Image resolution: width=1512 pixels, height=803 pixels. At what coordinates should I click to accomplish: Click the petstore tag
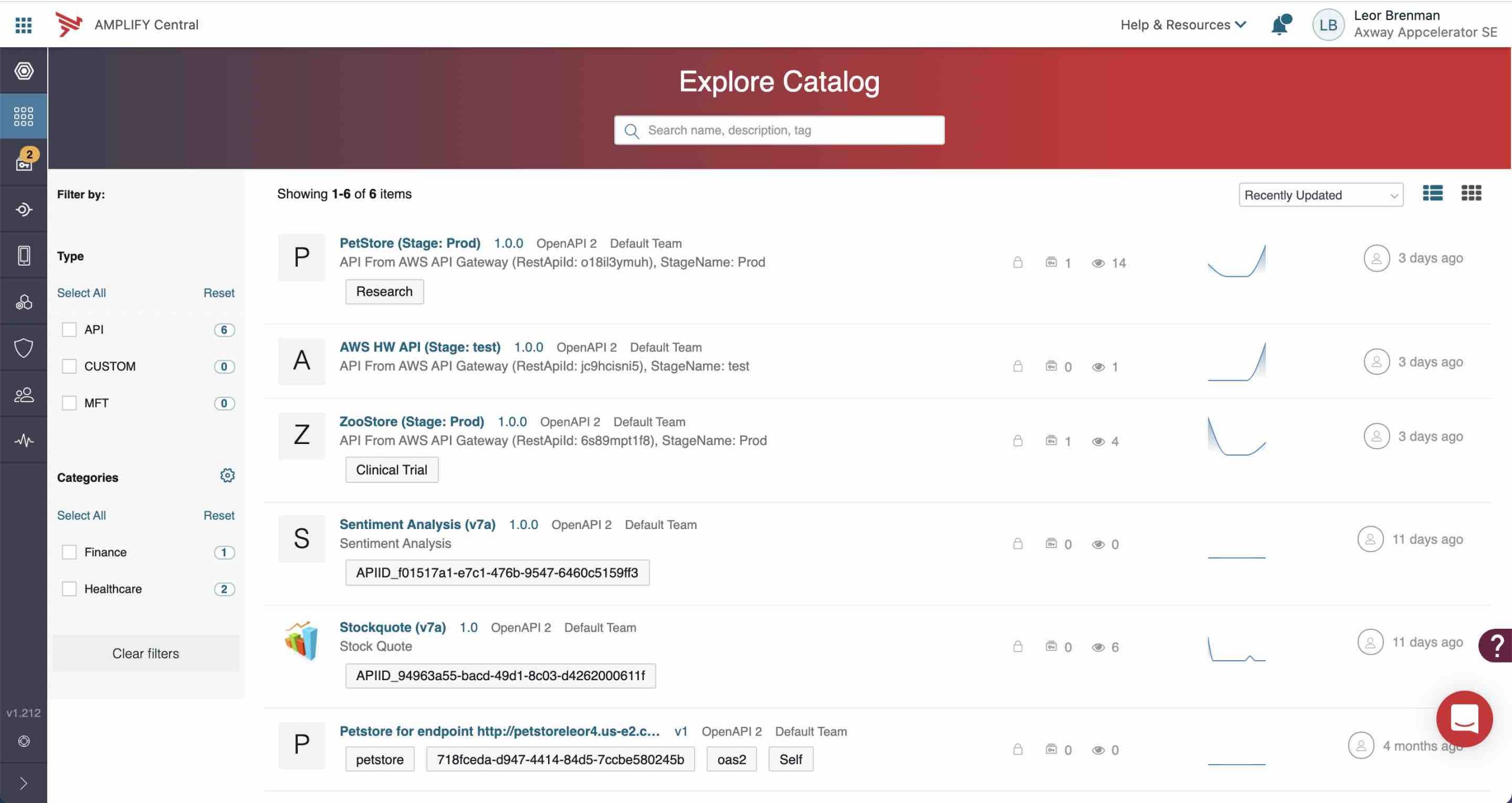point(380,759)
